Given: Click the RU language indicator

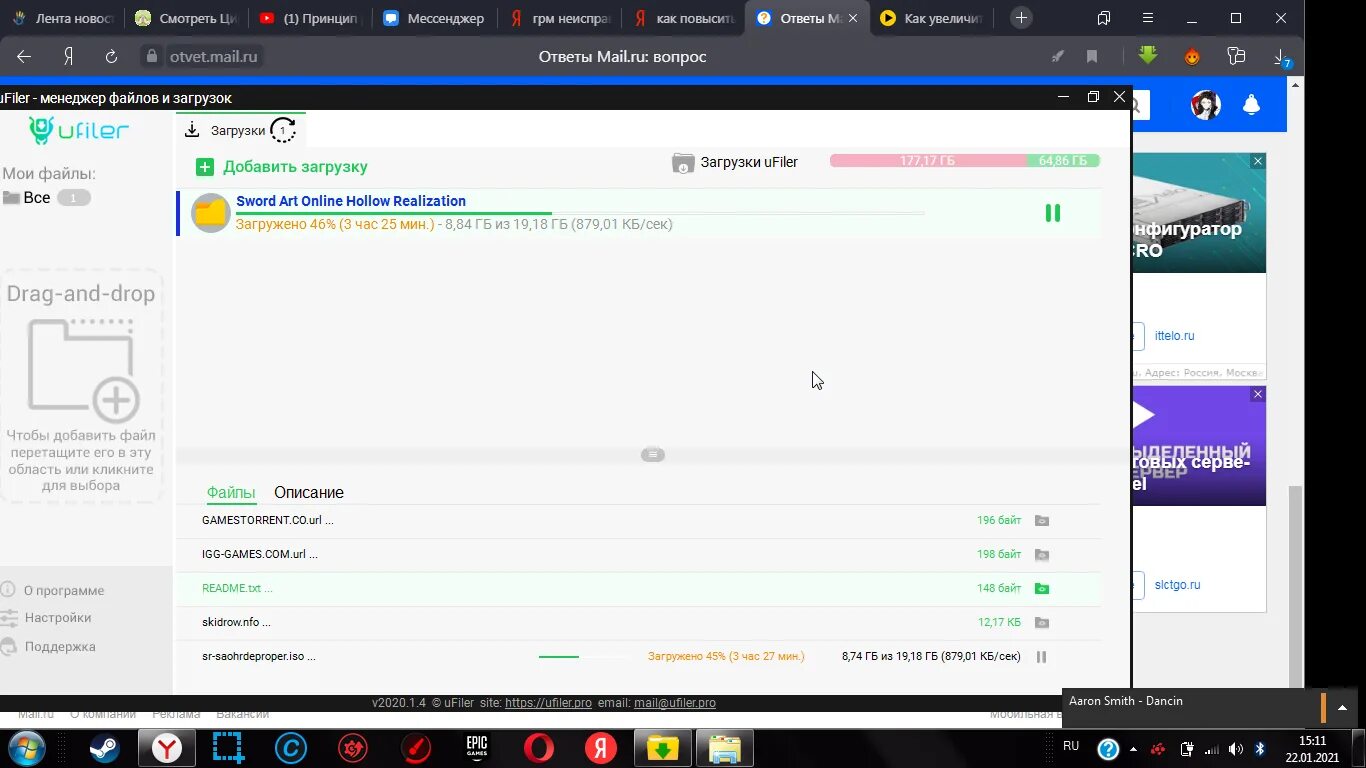Looking at the screenshot, I should pyautogui.click(x=1071, y=746).
